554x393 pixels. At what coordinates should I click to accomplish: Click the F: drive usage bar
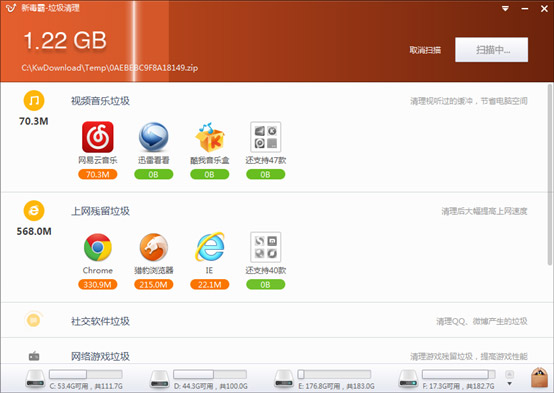click(x=459, y=374)
